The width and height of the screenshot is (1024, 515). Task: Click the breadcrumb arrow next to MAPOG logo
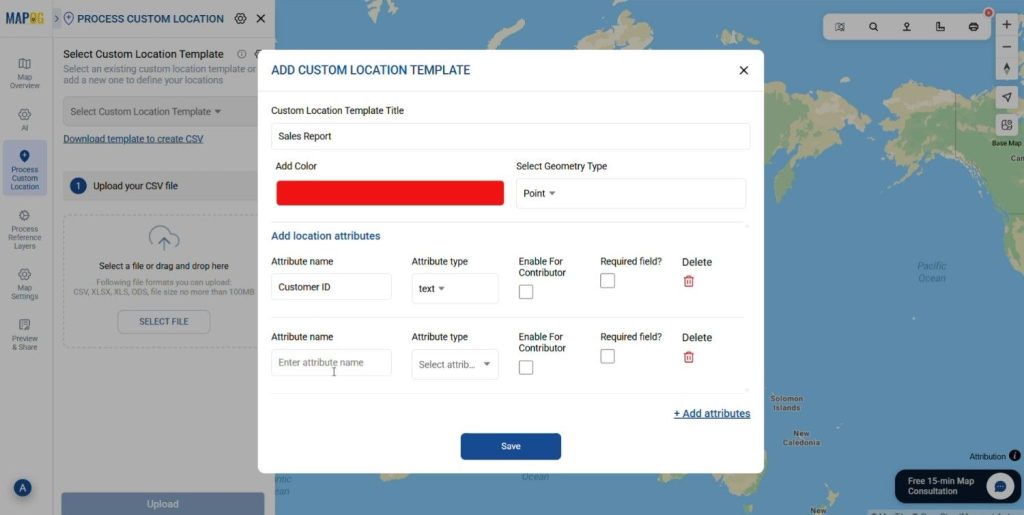(56, 18)
